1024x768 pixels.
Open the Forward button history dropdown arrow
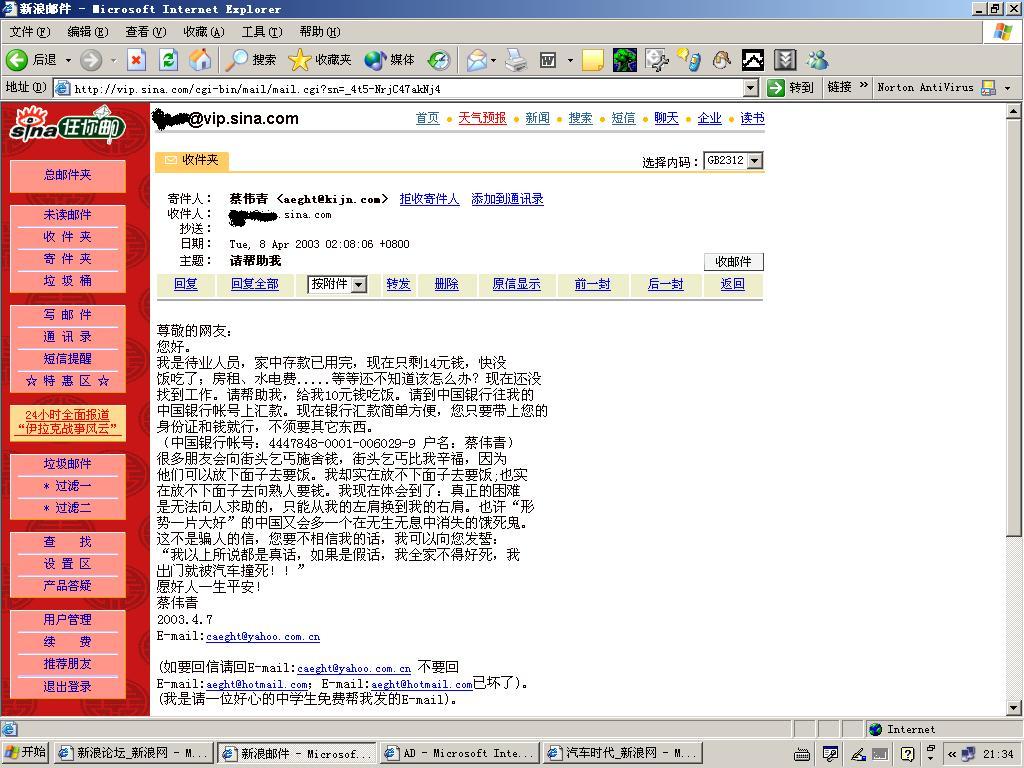(113, 60)
